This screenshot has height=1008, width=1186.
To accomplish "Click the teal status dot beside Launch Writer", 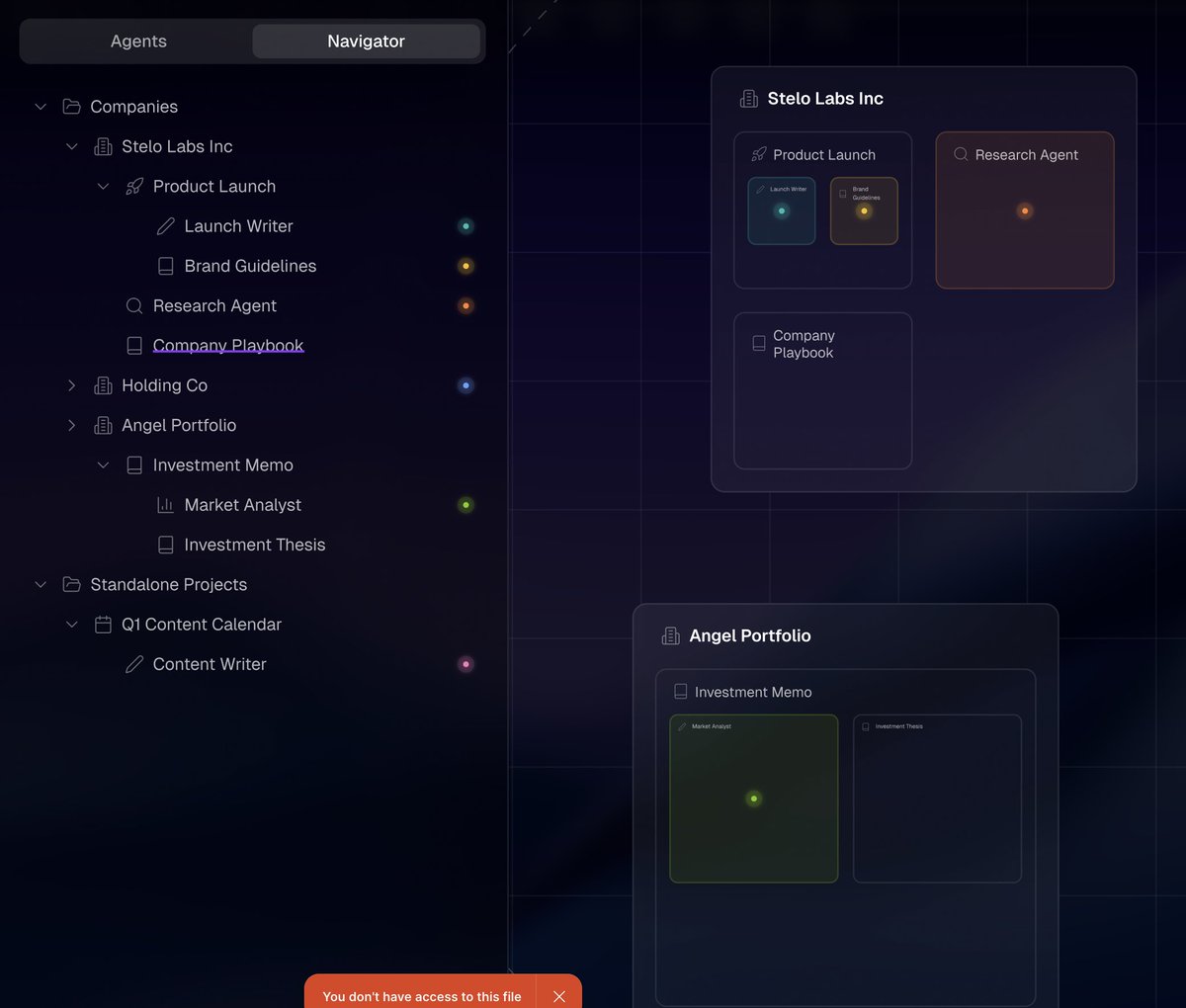I will point(466,226).
